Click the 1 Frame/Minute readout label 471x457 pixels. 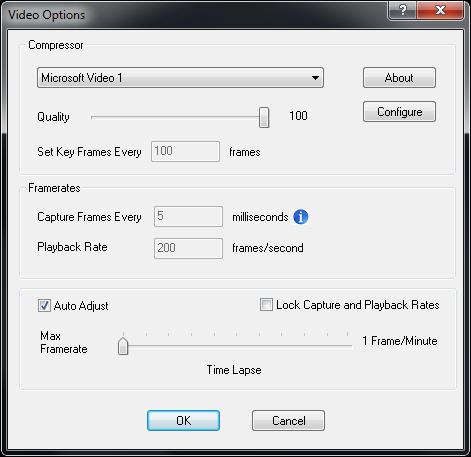[x=400, y=341]
